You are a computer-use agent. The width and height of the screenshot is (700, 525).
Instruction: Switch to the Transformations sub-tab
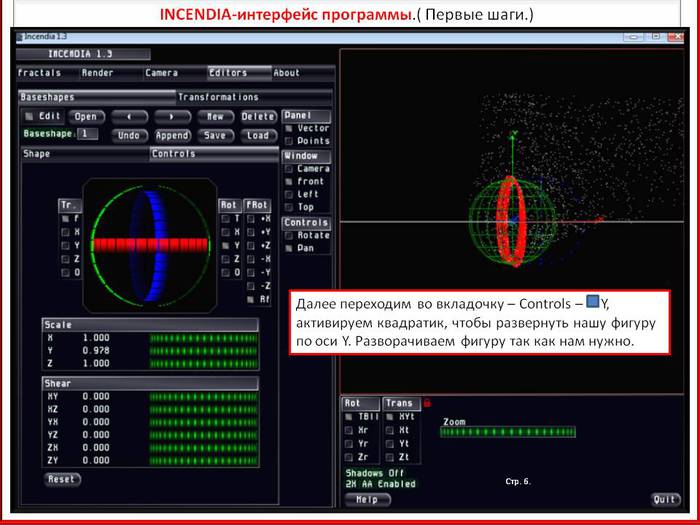pos(254,97)
